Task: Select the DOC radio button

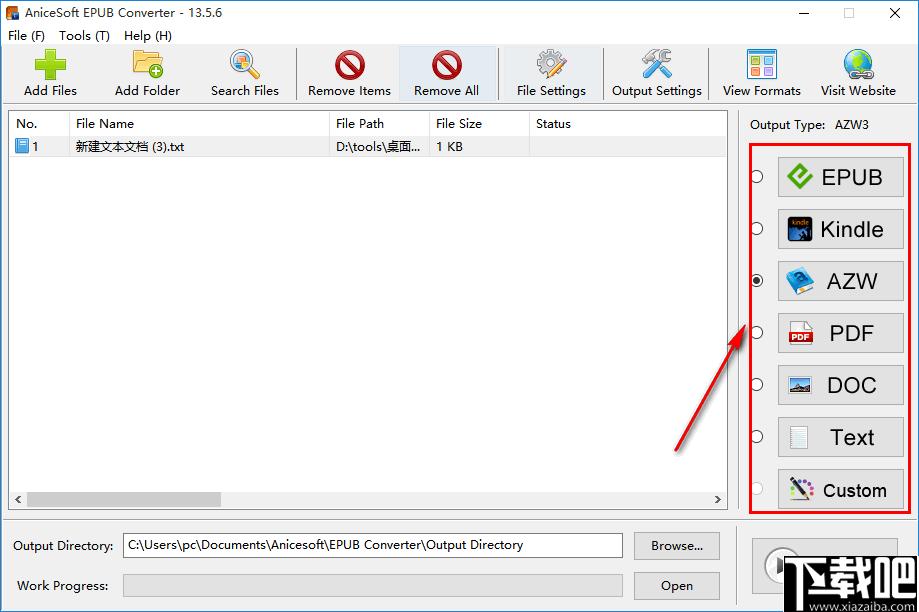Action: coord(757,385)
